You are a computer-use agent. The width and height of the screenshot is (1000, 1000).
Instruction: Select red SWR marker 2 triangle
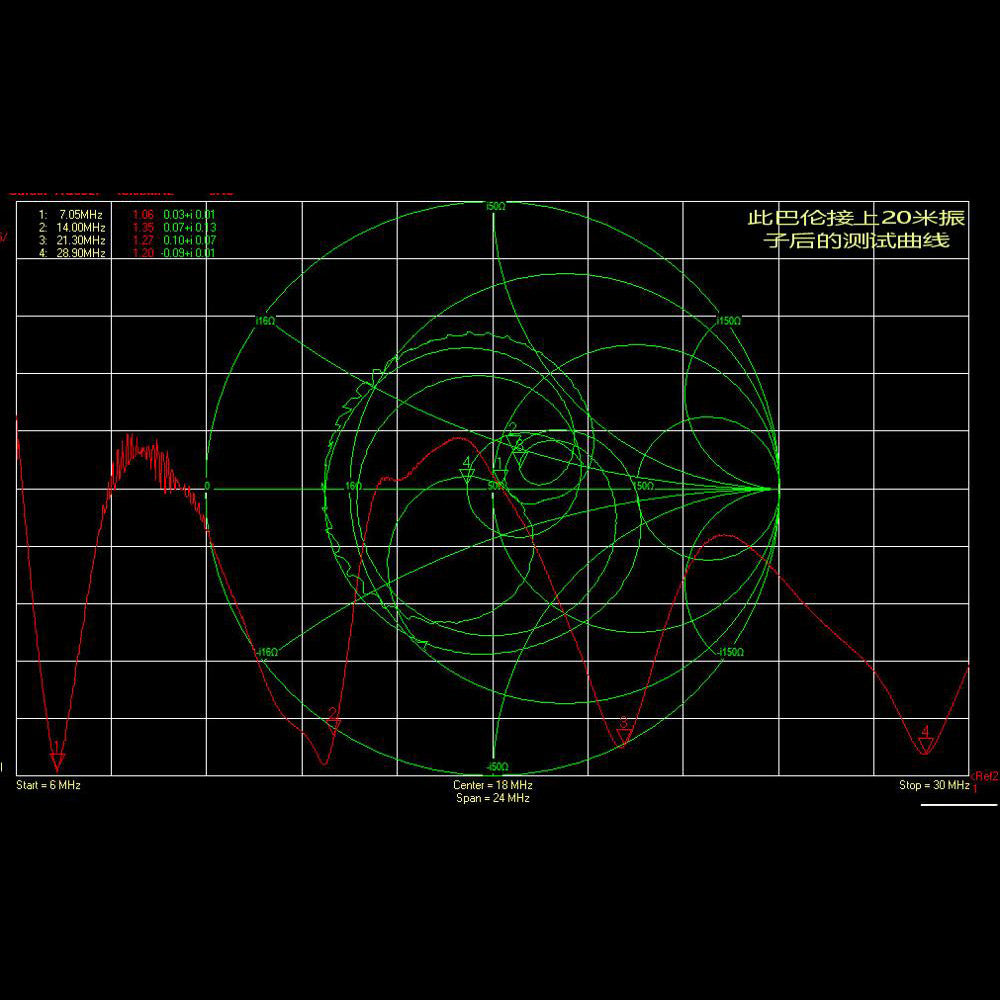click(x=334, y=727)
